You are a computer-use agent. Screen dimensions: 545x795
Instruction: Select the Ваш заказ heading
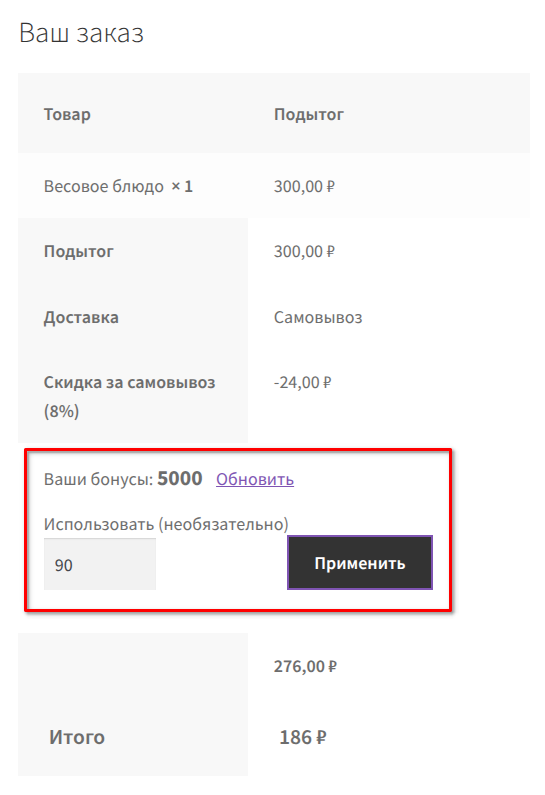point(81,33)
